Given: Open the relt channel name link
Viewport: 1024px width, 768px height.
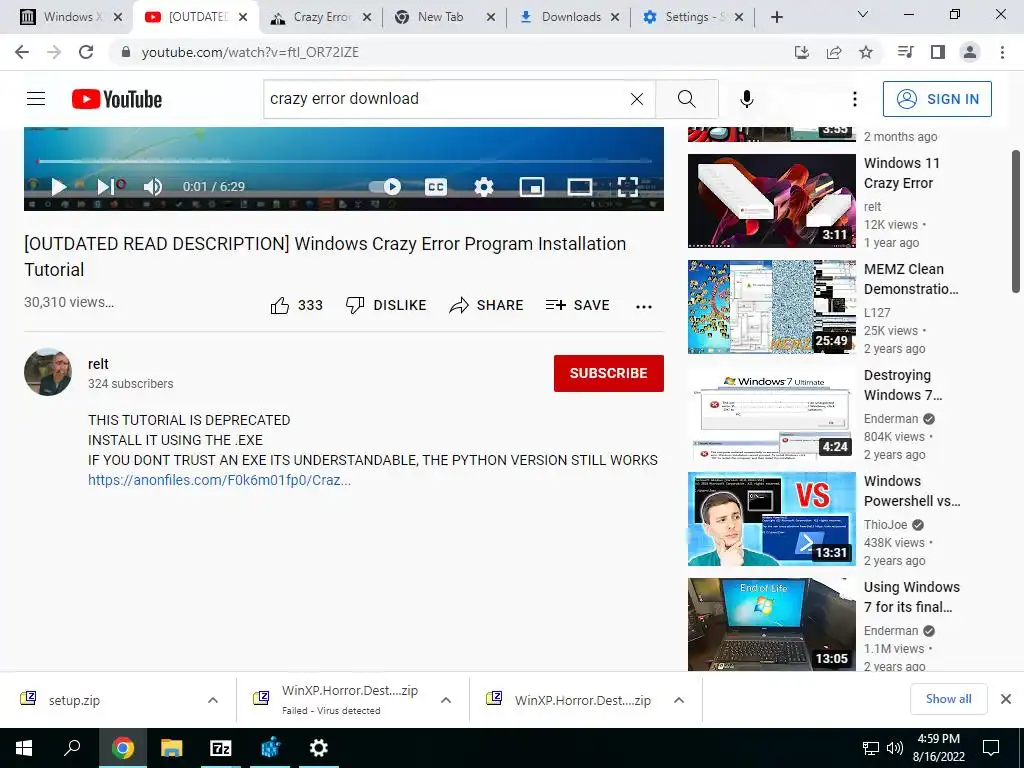Looking at the screenshot, I should pos(98,364).
